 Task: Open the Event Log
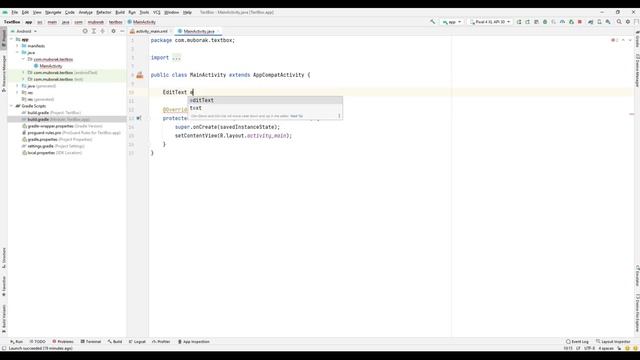(x=577, y=342)
